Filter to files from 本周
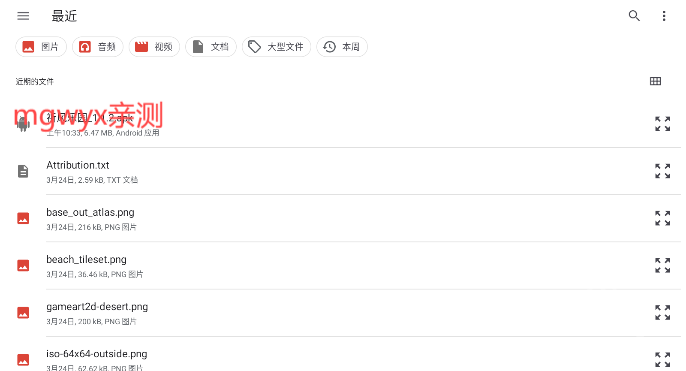Viewport: 686px width, 371px height. pos(342,47)
